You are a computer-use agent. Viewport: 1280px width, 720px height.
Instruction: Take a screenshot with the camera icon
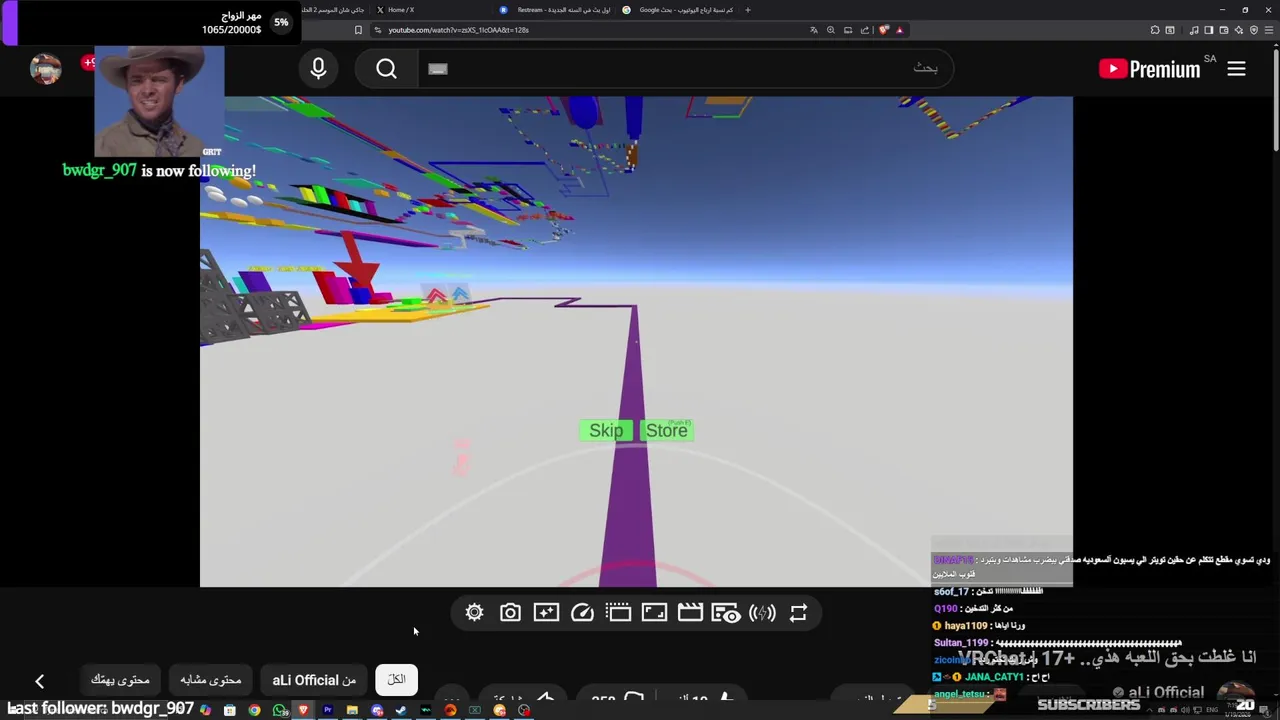pos(510,613)
